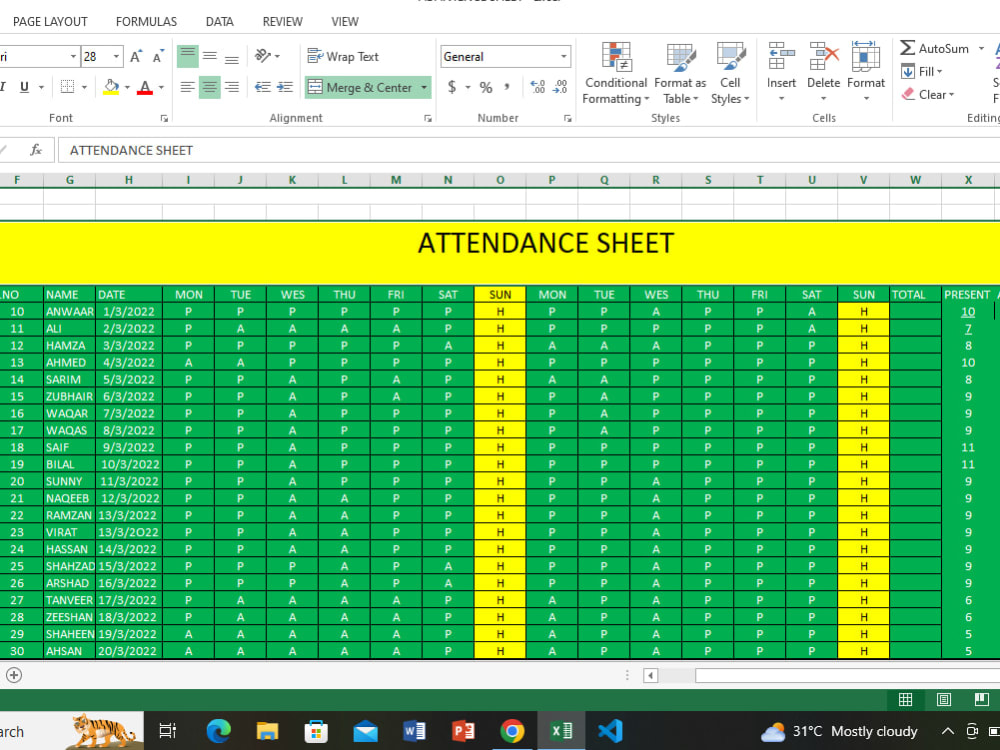This screenshot has width=1000, height=750.
Task: Open the DATA tab
Action: pos(219,22)
